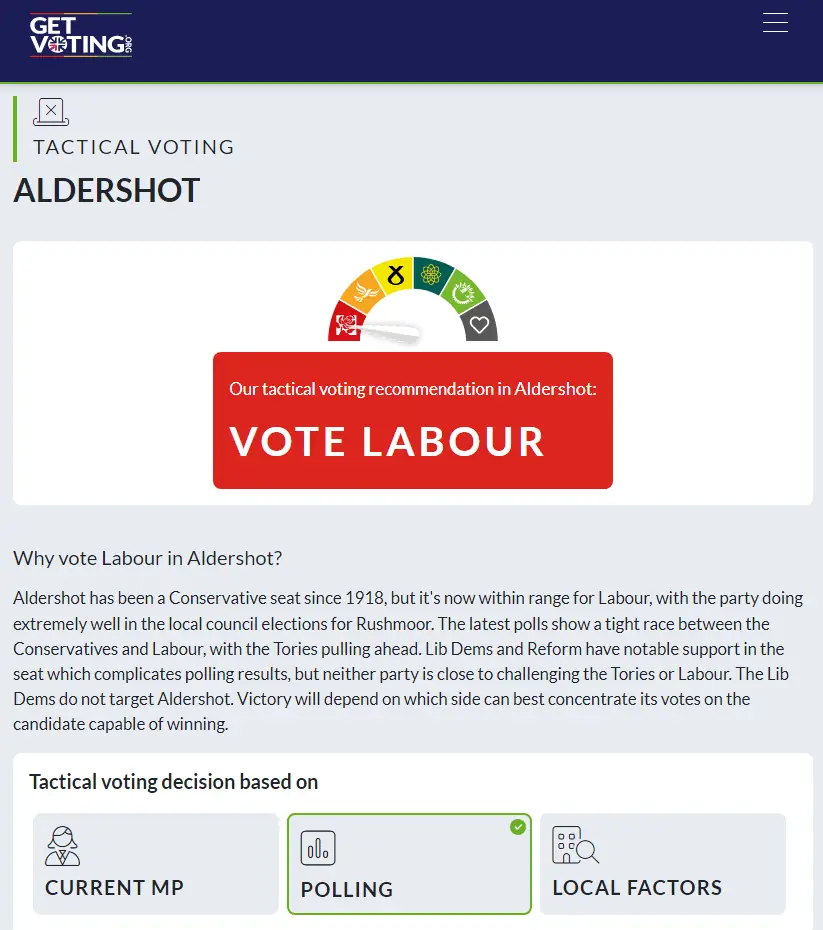
Task: Click the yellow SNP logo segment
Action: click(395, 274)
